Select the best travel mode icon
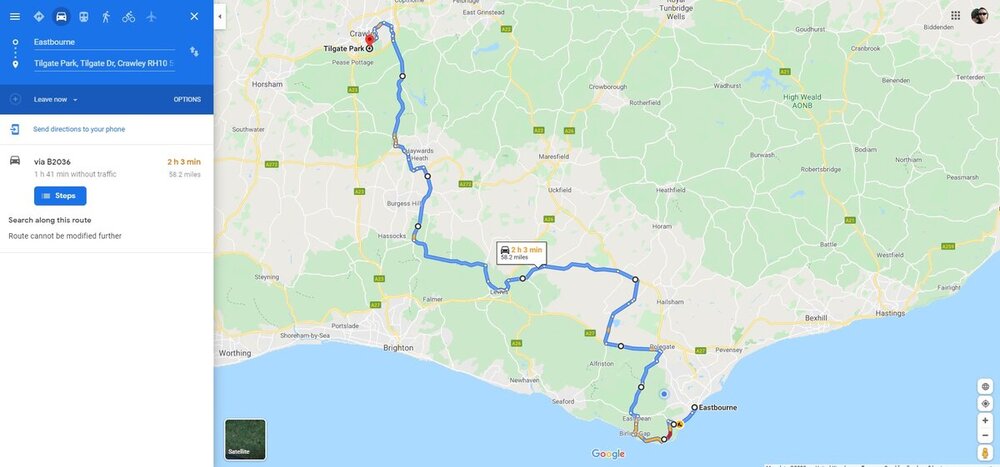Image resolution: width=1000 pixels, height=467 pixels. pos(38,17)
